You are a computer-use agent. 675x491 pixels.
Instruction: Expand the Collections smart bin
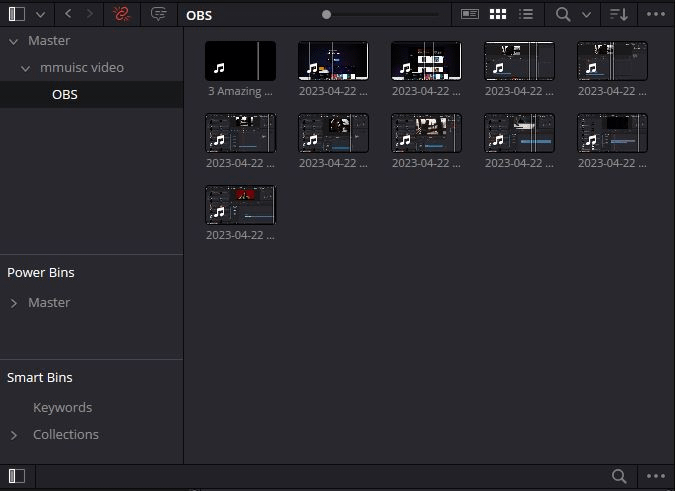click(x=14, y=435)
